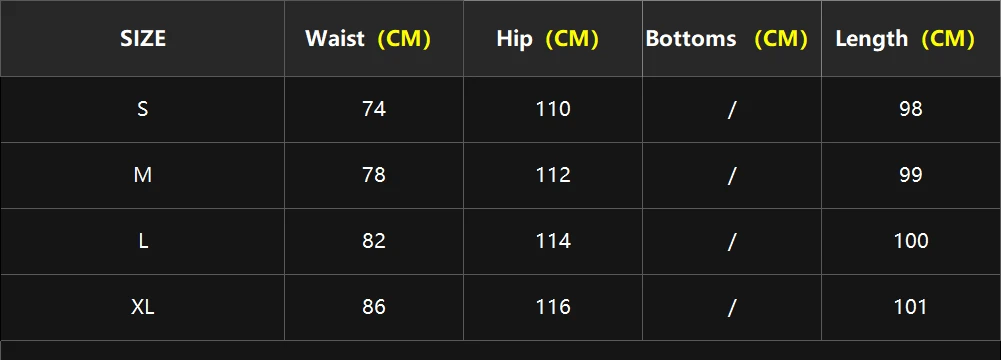Click the Length (CM) column header
1001x360 pixels.
coord(911,38)
